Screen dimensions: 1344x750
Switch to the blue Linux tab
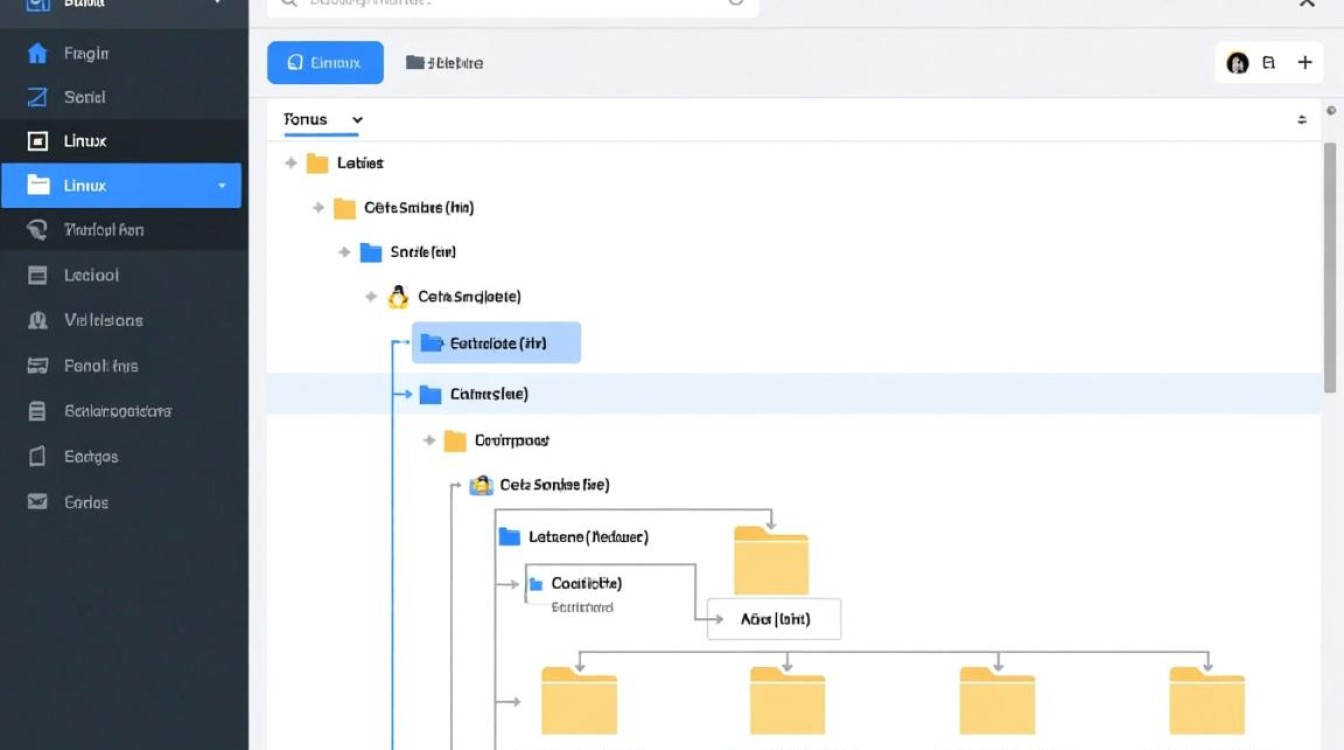(x=325, y=63)
